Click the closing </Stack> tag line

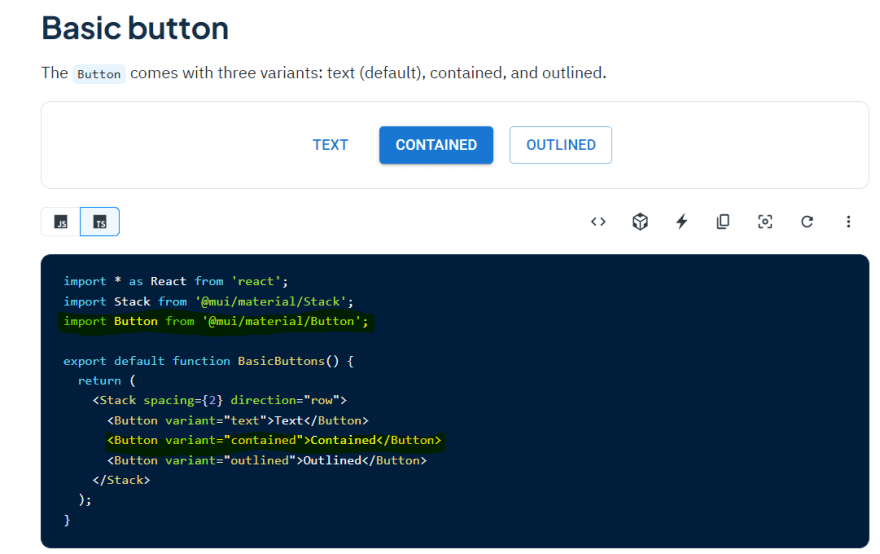[x=121, y=480]
